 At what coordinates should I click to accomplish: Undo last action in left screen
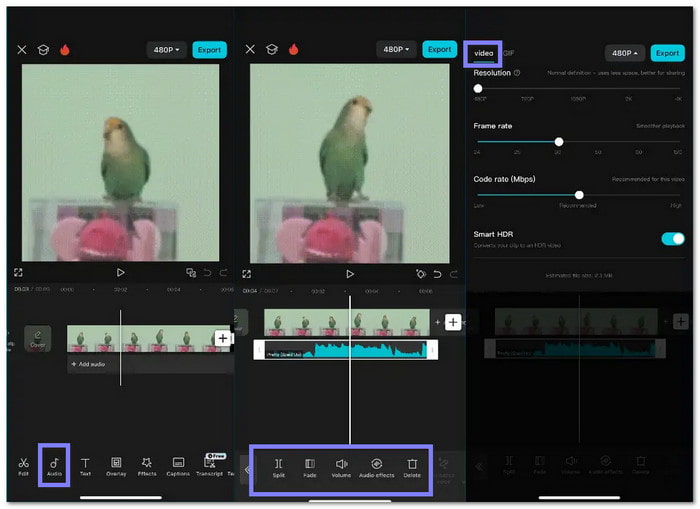(x=207, y=272)
